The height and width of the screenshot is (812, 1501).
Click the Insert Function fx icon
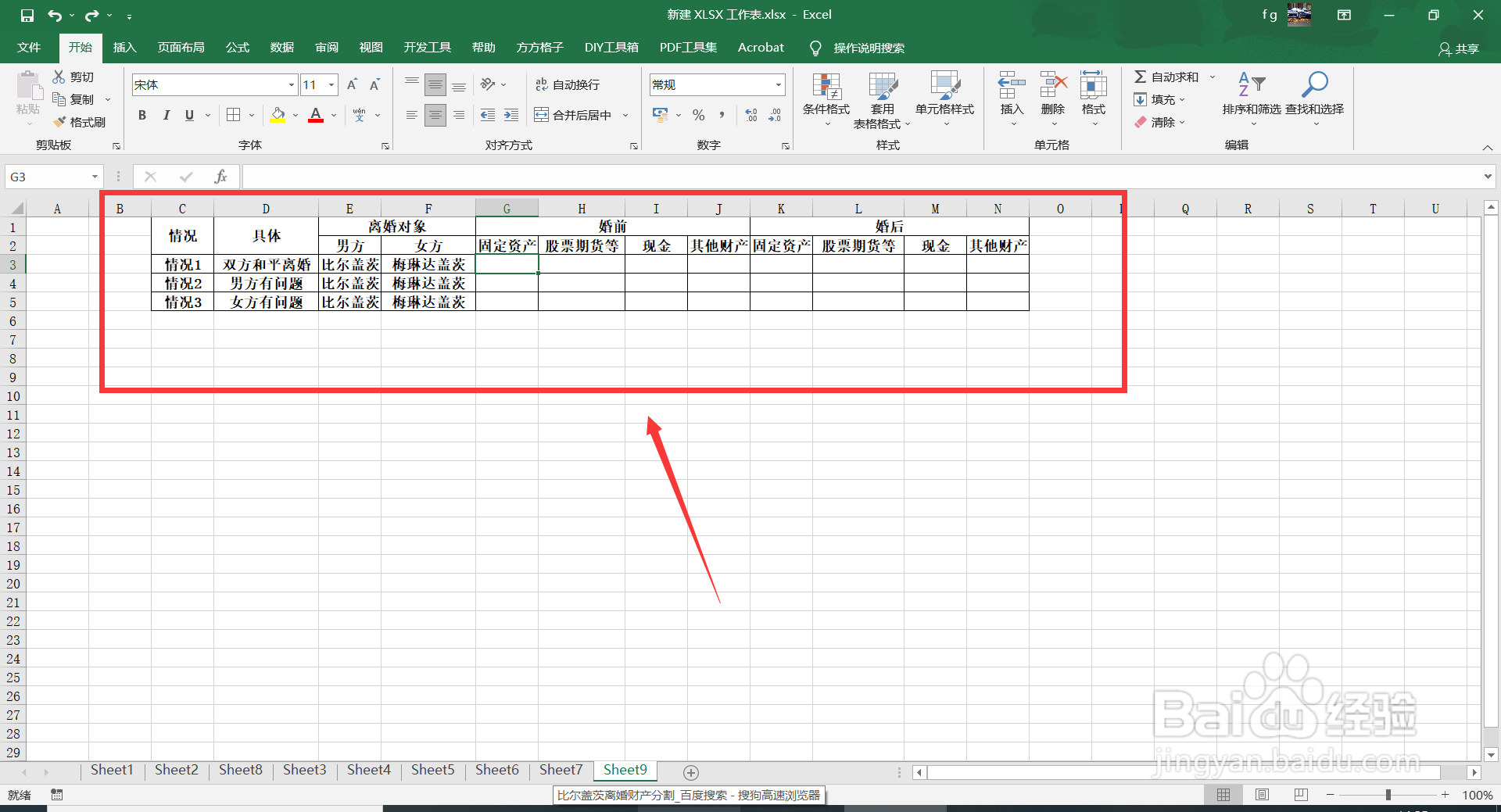pos(221,177)
